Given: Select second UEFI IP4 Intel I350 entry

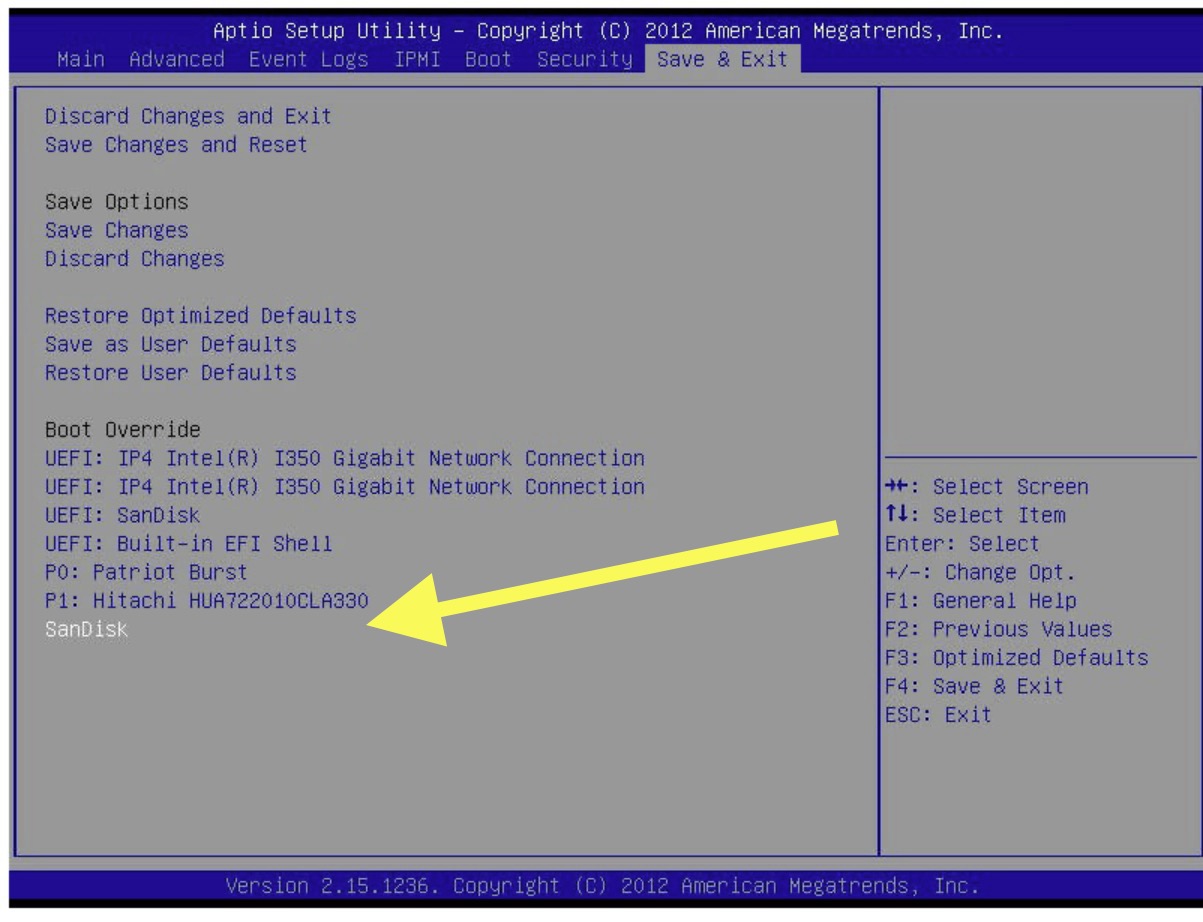Looking at the screenshot, I should 344,487.
